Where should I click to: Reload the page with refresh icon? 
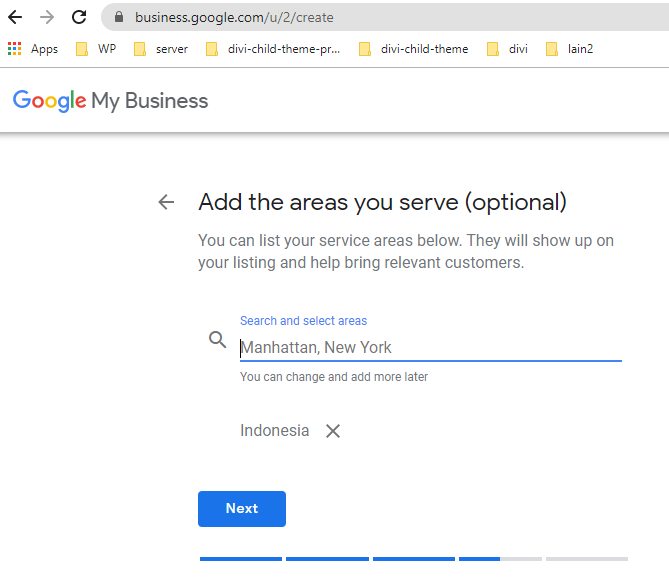coord(79,17)
